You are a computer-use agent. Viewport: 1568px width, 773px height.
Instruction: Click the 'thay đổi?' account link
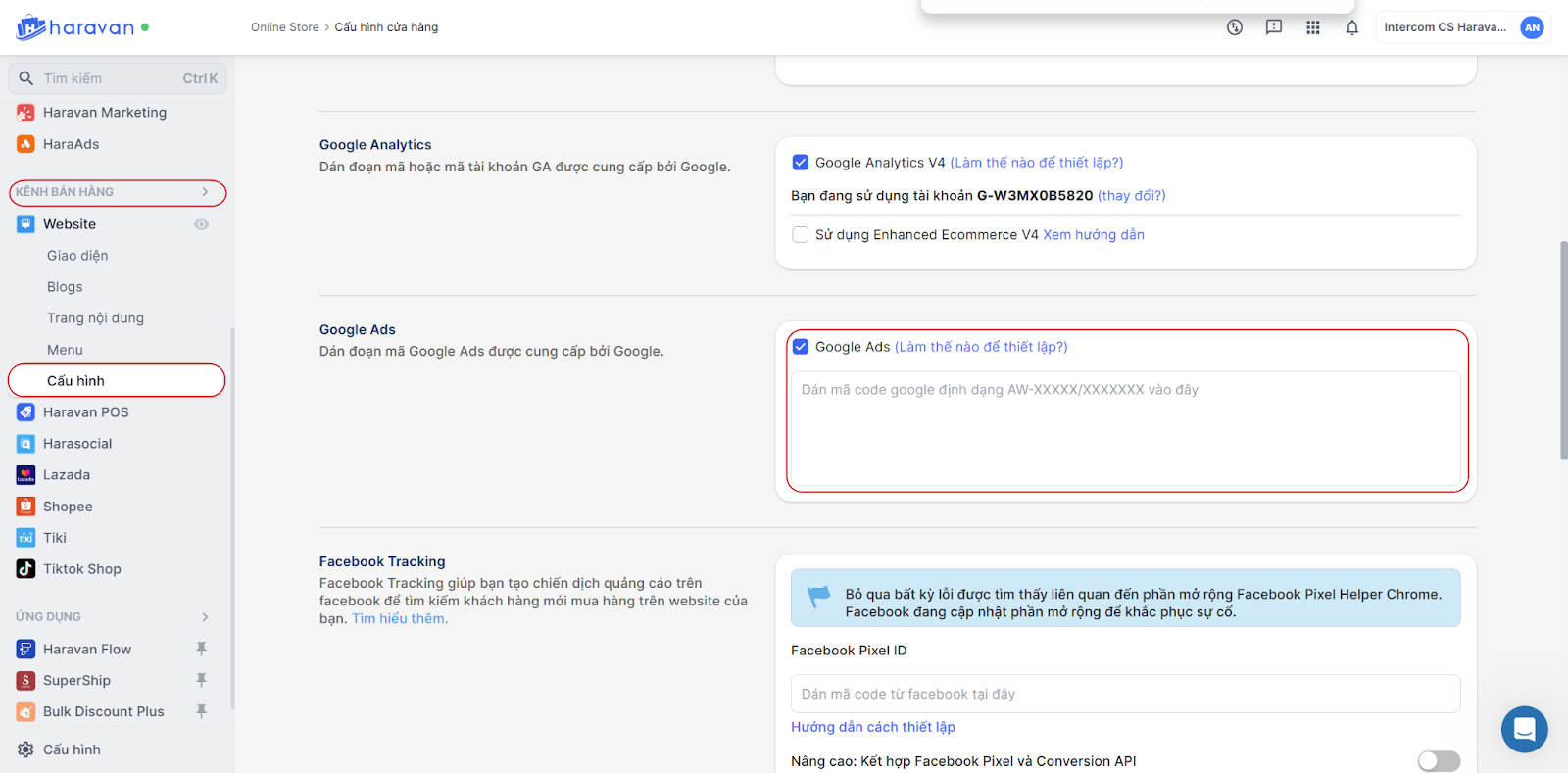(1131, 196)
